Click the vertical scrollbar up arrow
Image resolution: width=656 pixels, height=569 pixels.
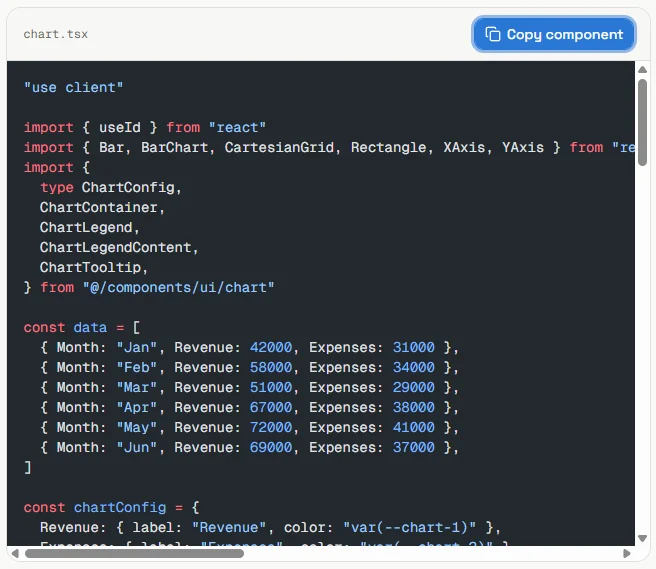643,69
